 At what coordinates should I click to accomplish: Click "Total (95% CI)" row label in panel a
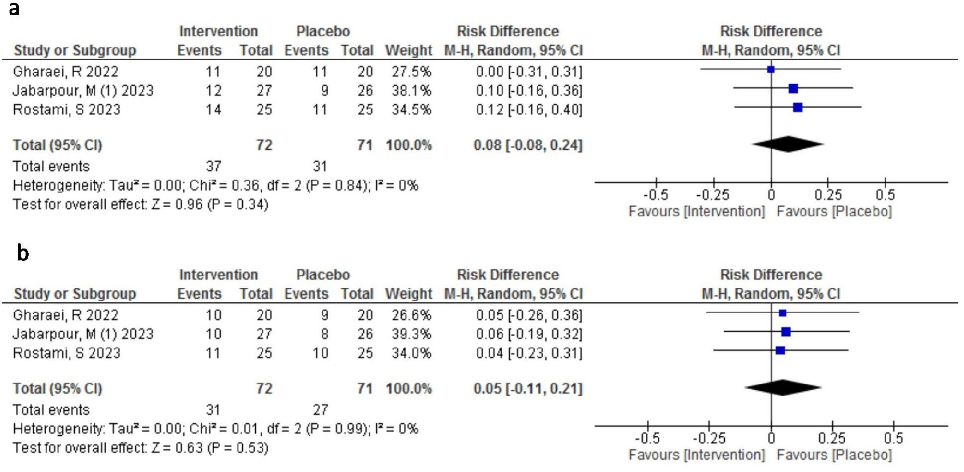(x=58, y=144)
